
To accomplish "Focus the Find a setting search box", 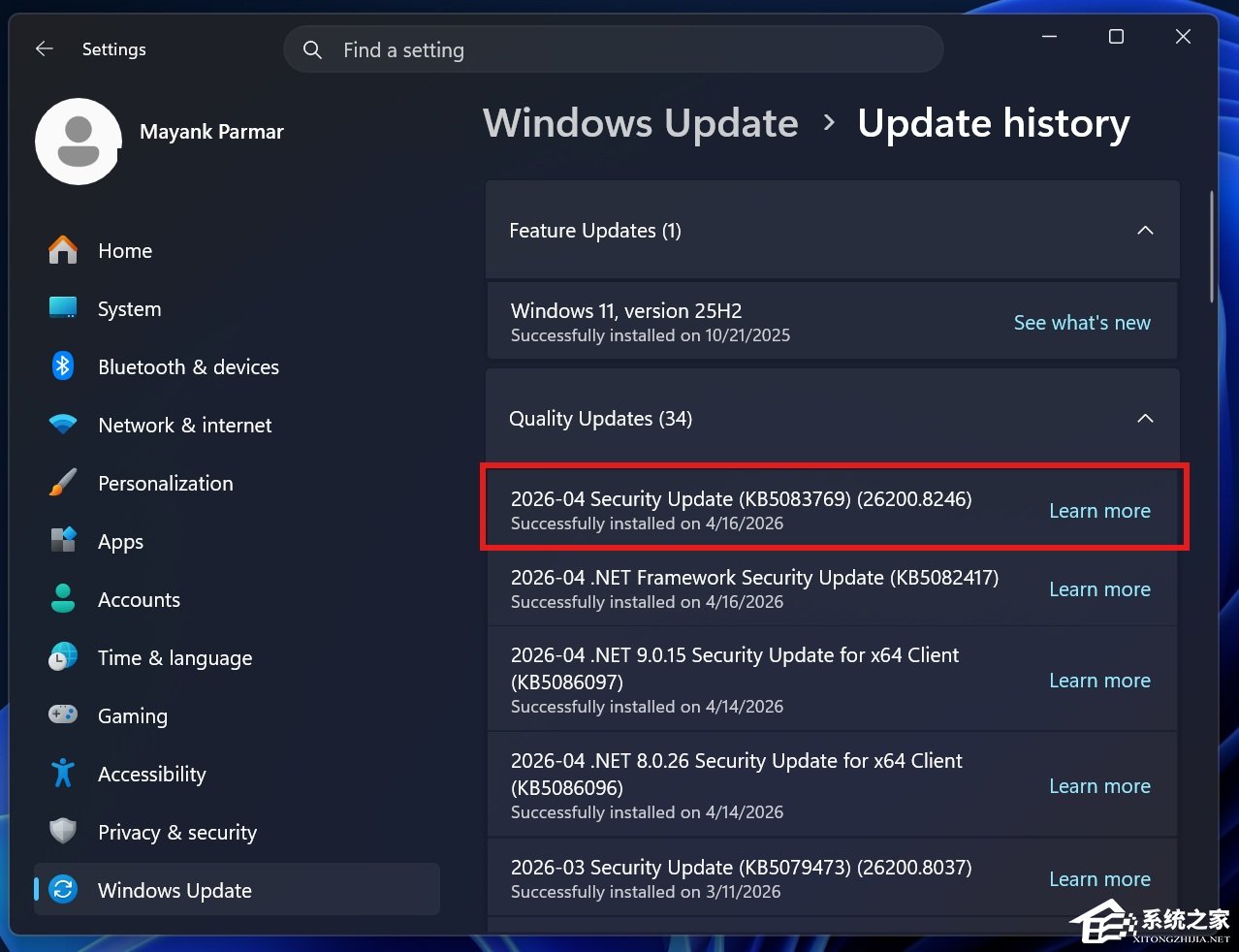I will coord(613,49).
